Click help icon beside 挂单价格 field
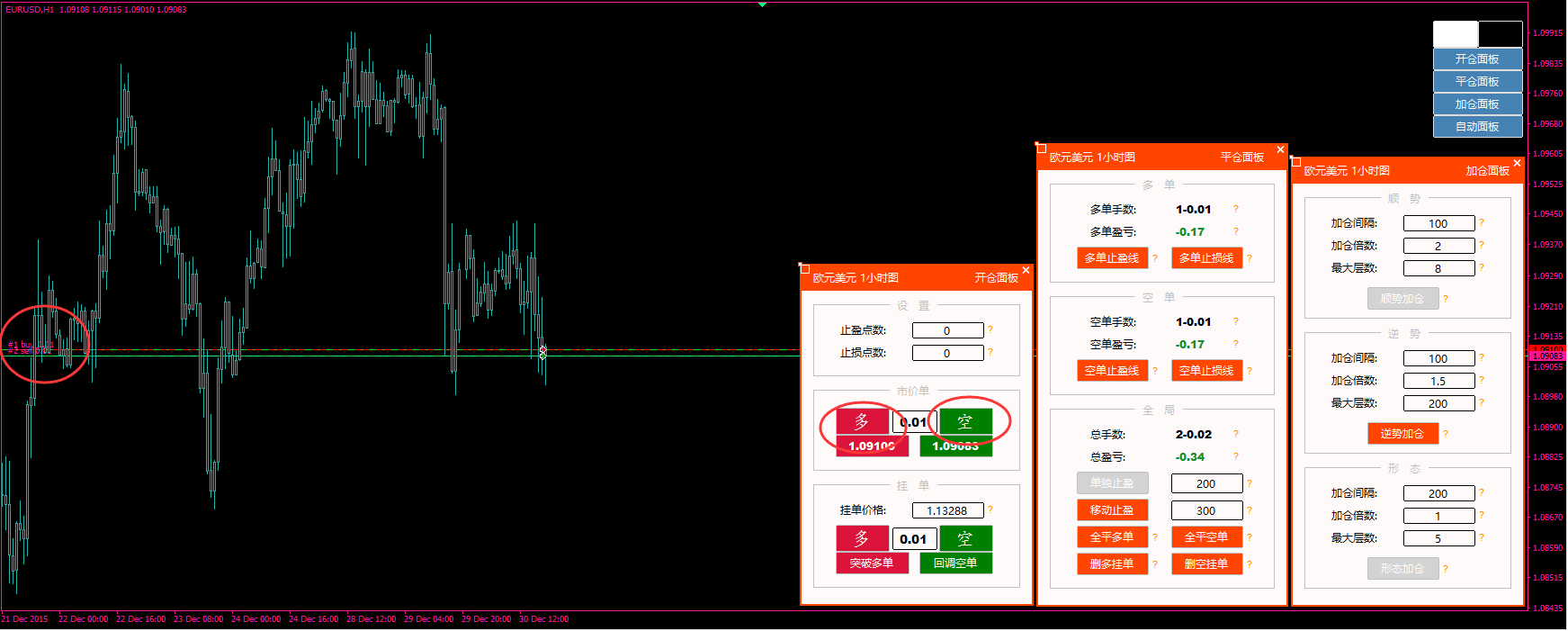Screen dimensions: 1568x631 (x=990, y=509)
